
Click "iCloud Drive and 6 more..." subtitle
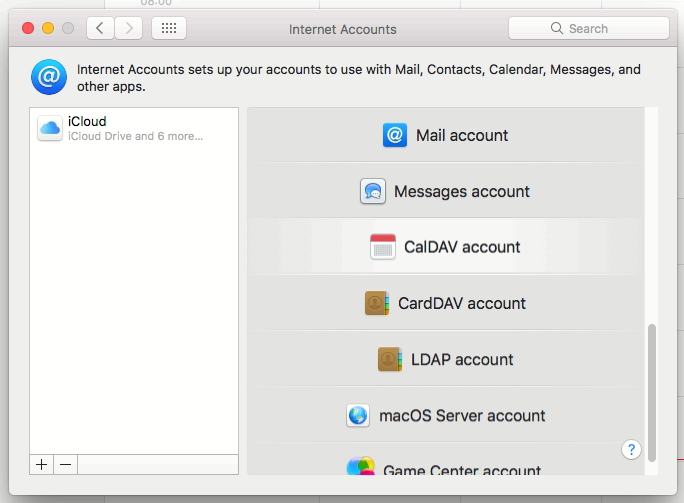(x=135, y=137)
